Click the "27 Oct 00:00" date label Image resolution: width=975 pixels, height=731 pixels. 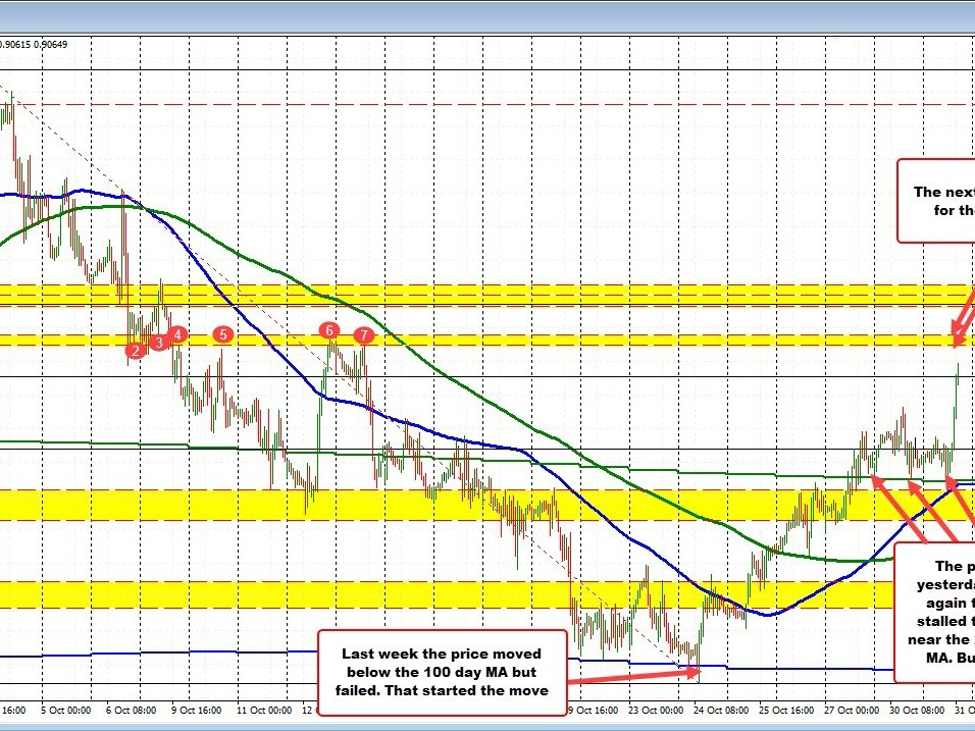tap(852, 710)
